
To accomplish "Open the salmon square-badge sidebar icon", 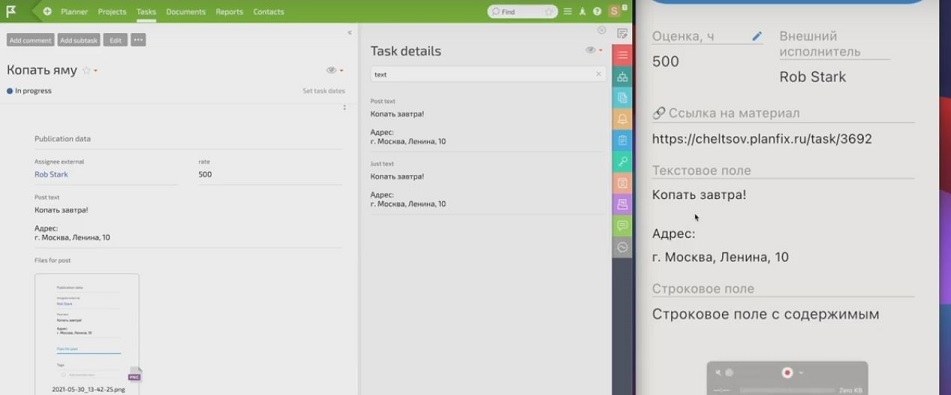I will pos(622,183).
